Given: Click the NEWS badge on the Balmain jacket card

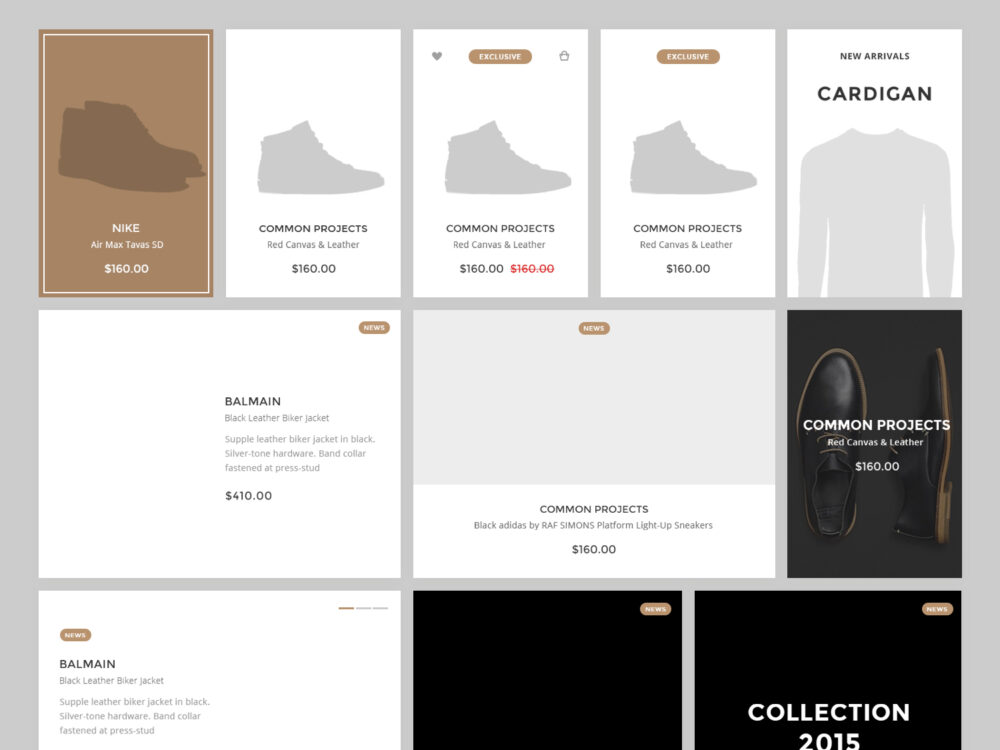Looking at the screenshot, I should (374, 327).
